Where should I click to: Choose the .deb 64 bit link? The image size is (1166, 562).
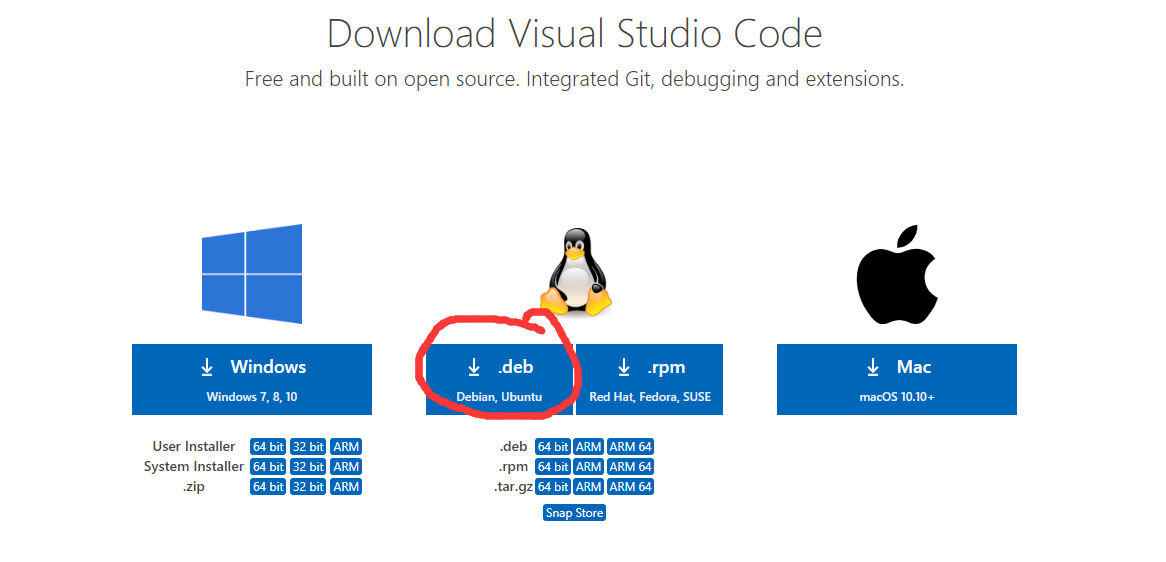(x=553, y=447)
